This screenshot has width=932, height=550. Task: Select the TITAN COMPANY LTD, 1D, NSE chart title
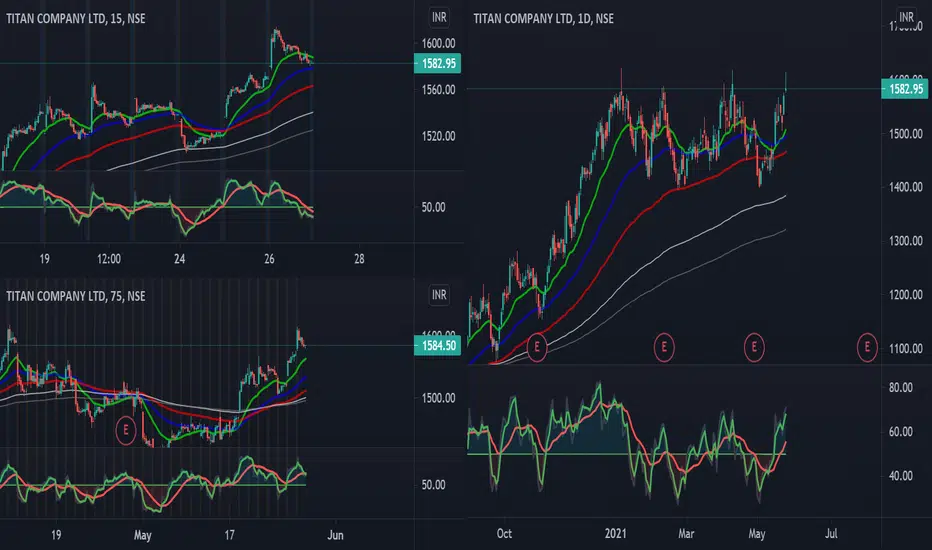click(543, 18)
